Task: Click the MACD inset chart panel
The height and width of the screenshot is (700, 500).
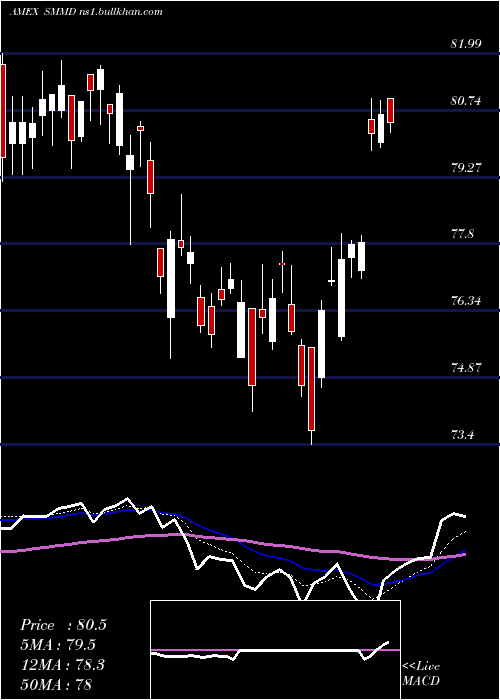Action: point(275,650)
